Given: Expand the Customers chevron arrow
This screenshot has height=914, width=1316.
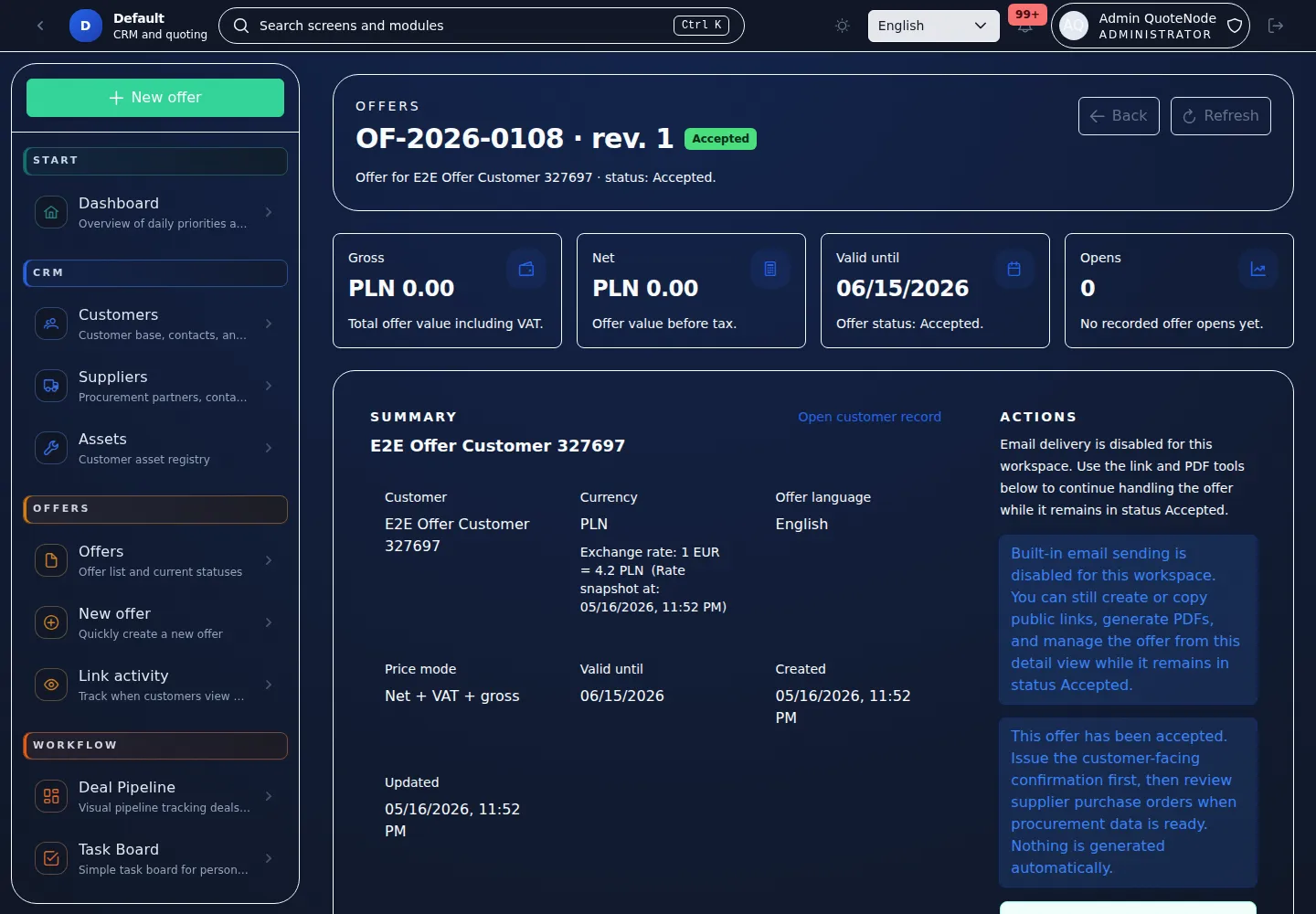Looking at the screenshot, I should pos(269,324).
